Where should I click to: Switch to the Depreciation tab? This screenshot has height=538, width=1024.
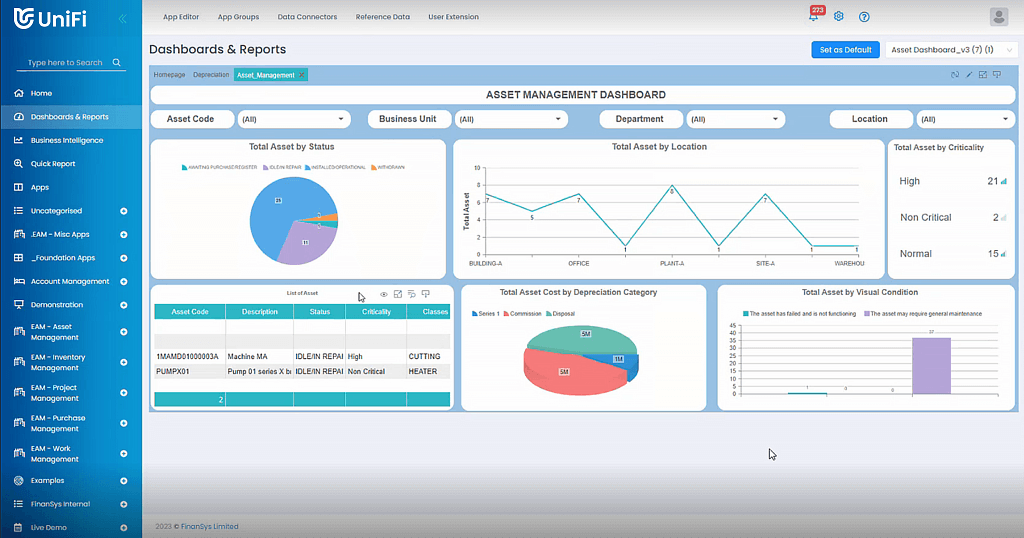[x=210, y=75]
